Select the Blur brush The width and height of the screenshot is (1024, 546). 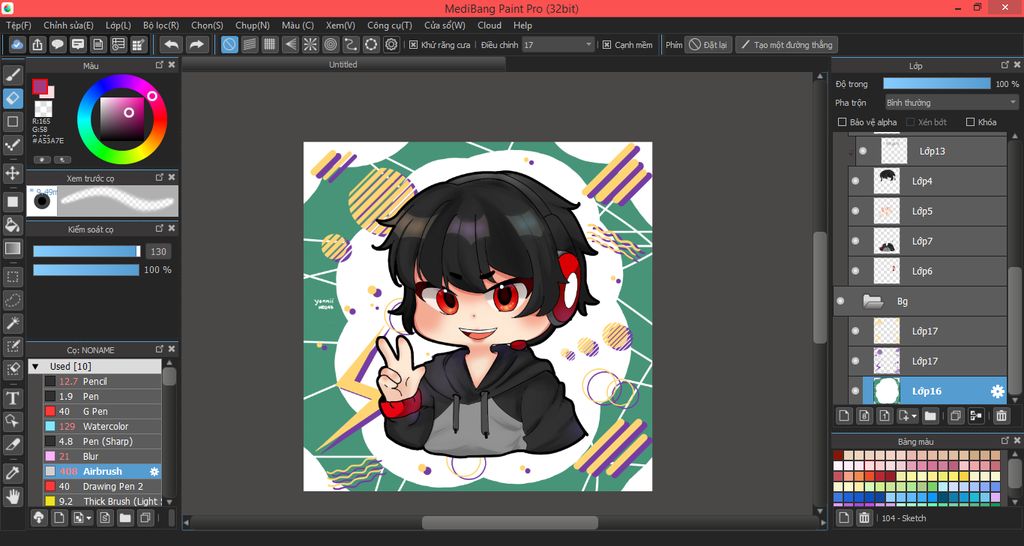(x=102, y=456)
